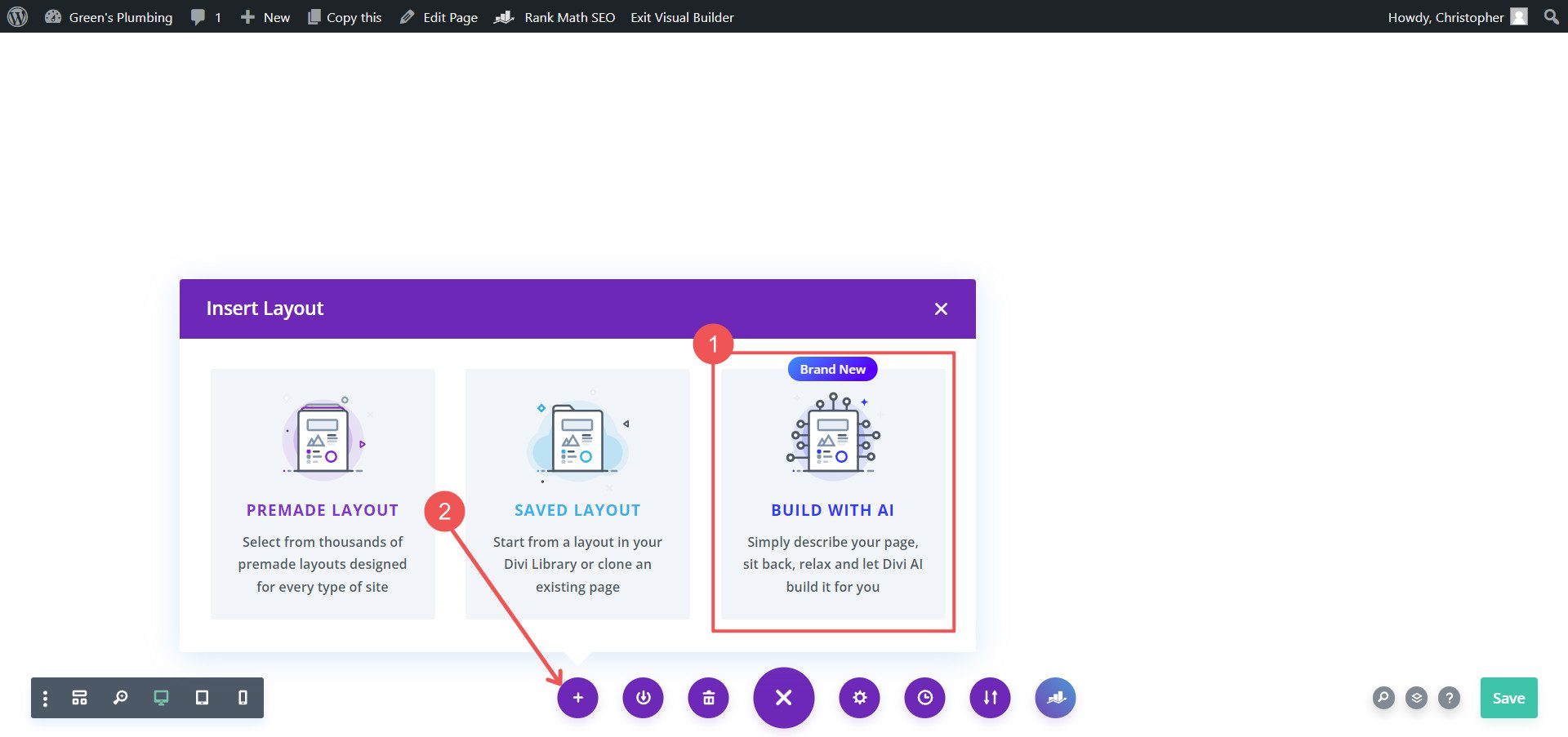Open portability options with arrows icon
The width and height of the screenshot is (1568, 737).
point(990,698)
